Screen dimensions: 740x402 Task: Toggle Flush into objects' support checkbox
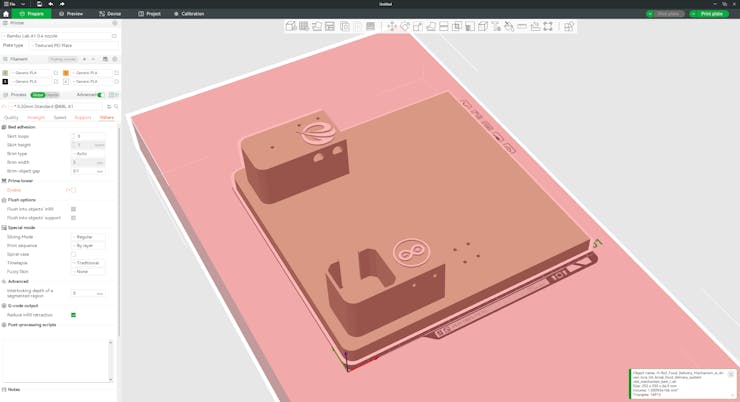[73, 218]
